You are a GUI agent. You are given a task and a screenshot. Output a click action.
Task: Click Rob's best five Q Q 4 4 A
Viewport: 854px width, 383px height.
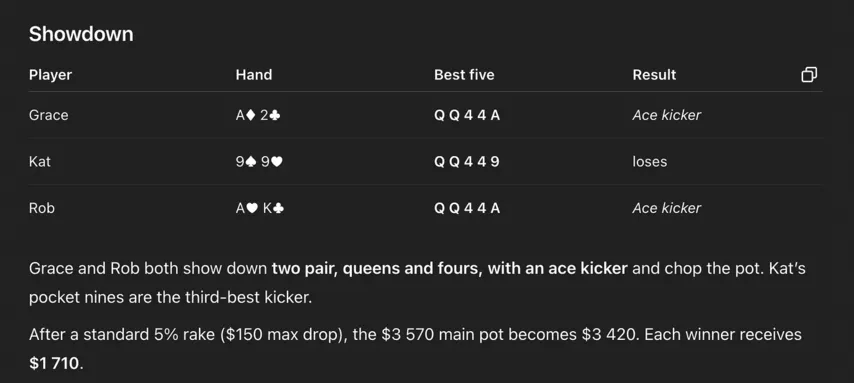(x=467, y=208)
